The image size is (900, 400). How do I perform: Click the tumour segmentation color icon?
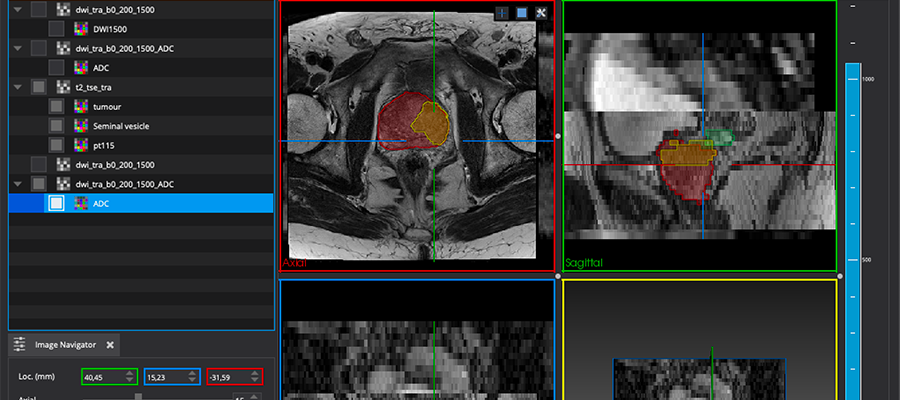point(81,107)
